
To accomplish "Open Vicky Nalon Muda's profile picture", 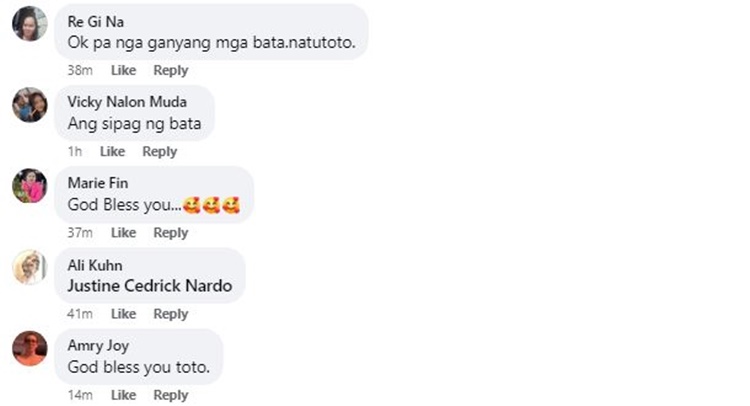I will [30, 105].
